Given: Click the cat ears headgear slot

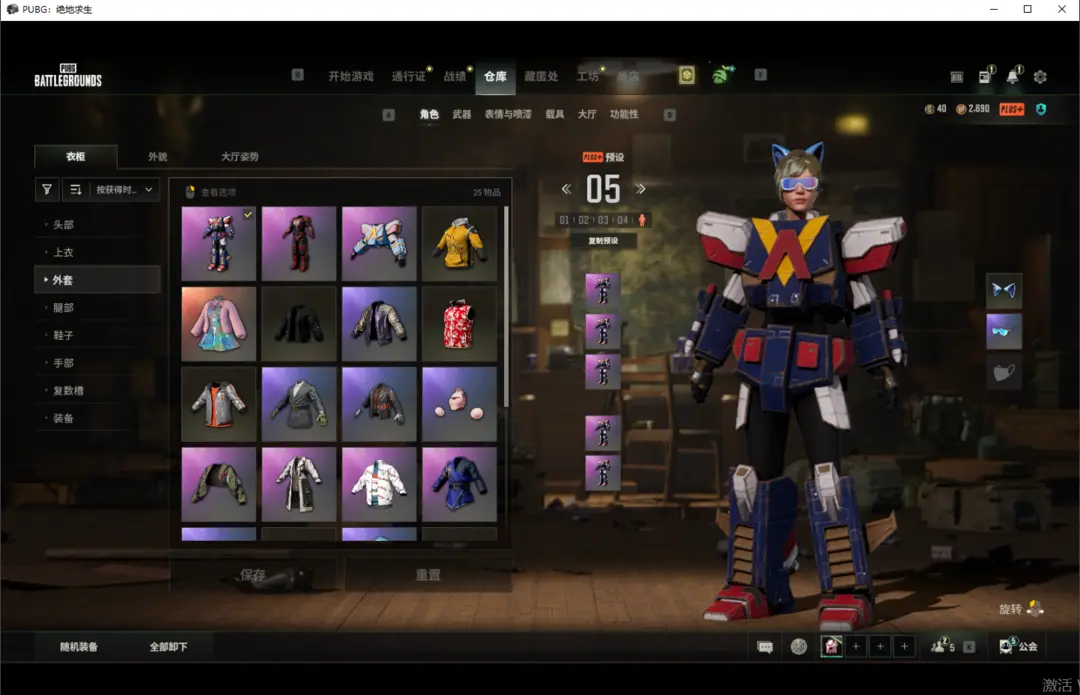Looking at the screenshot, I should point(1004,290).
